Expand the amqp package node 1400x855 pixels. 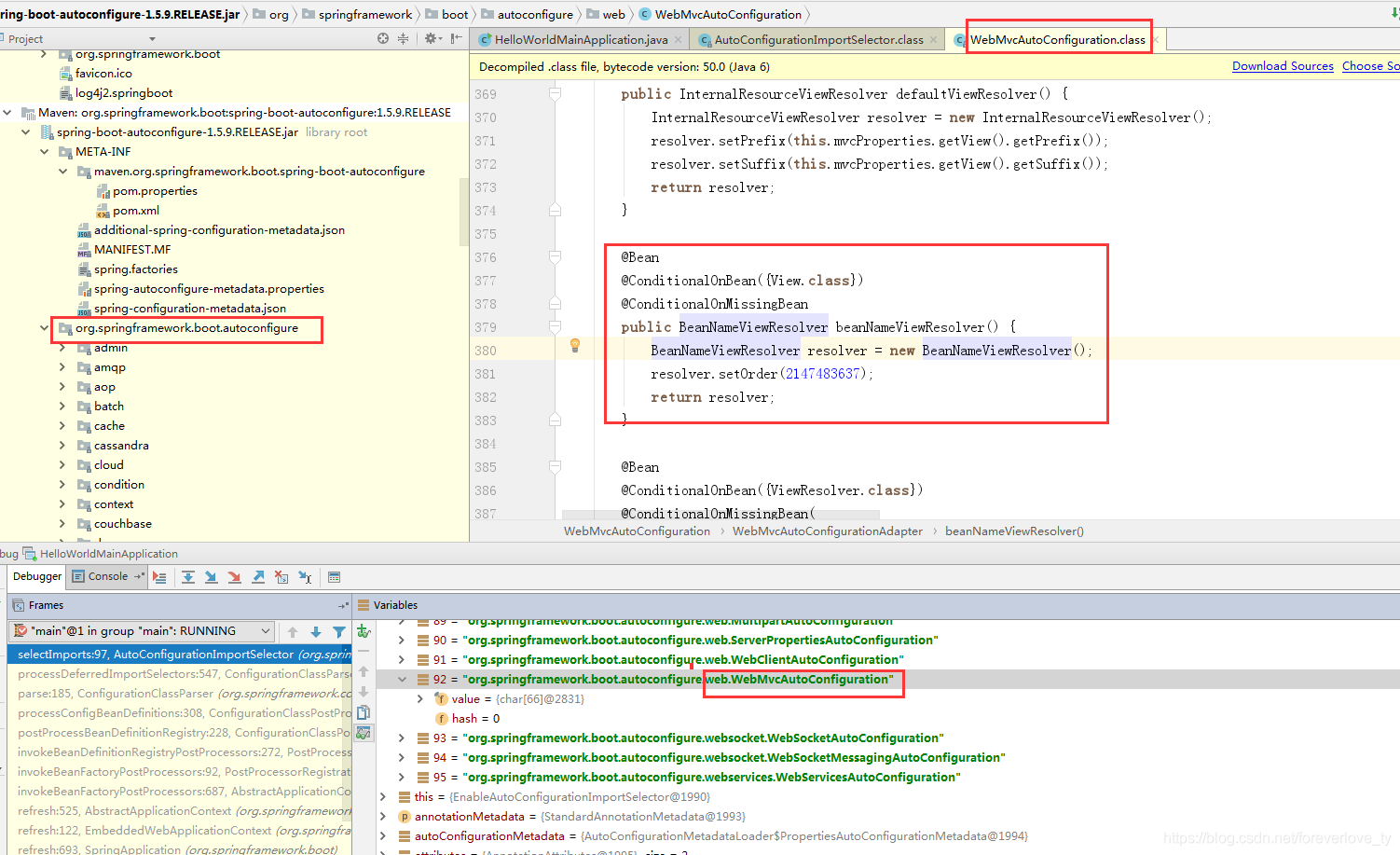[62, 367]
